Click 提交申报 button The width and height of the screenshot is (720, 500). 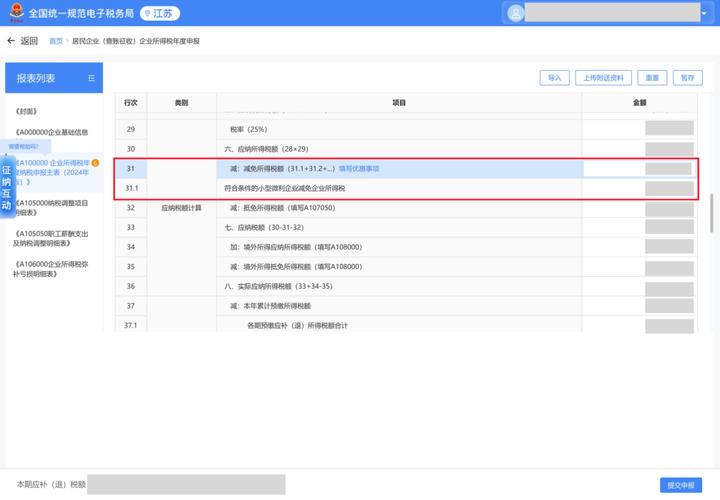coord(681,485)
